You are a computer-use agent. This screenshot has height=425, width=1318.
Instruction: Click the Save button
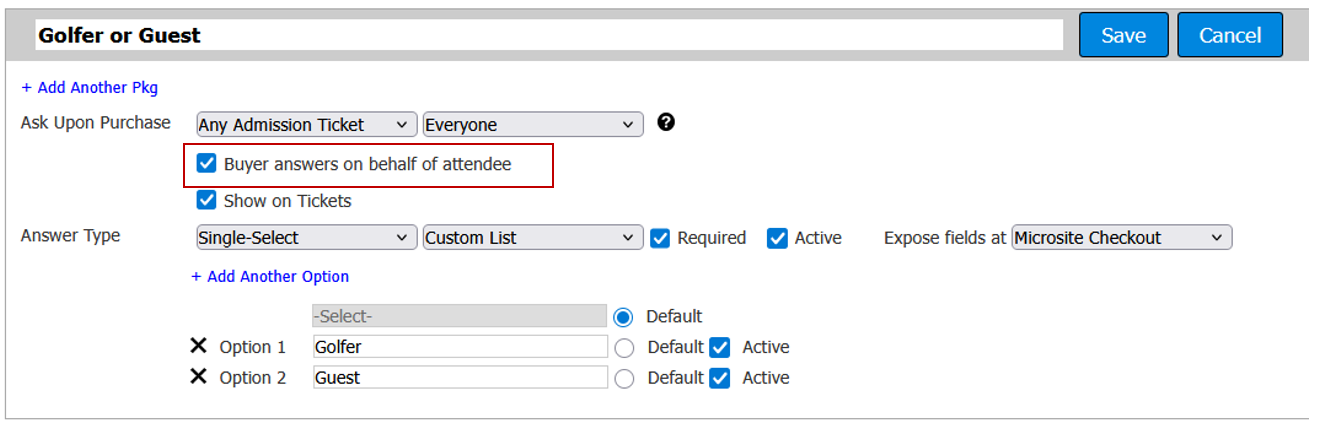[x=1123, y=35]
